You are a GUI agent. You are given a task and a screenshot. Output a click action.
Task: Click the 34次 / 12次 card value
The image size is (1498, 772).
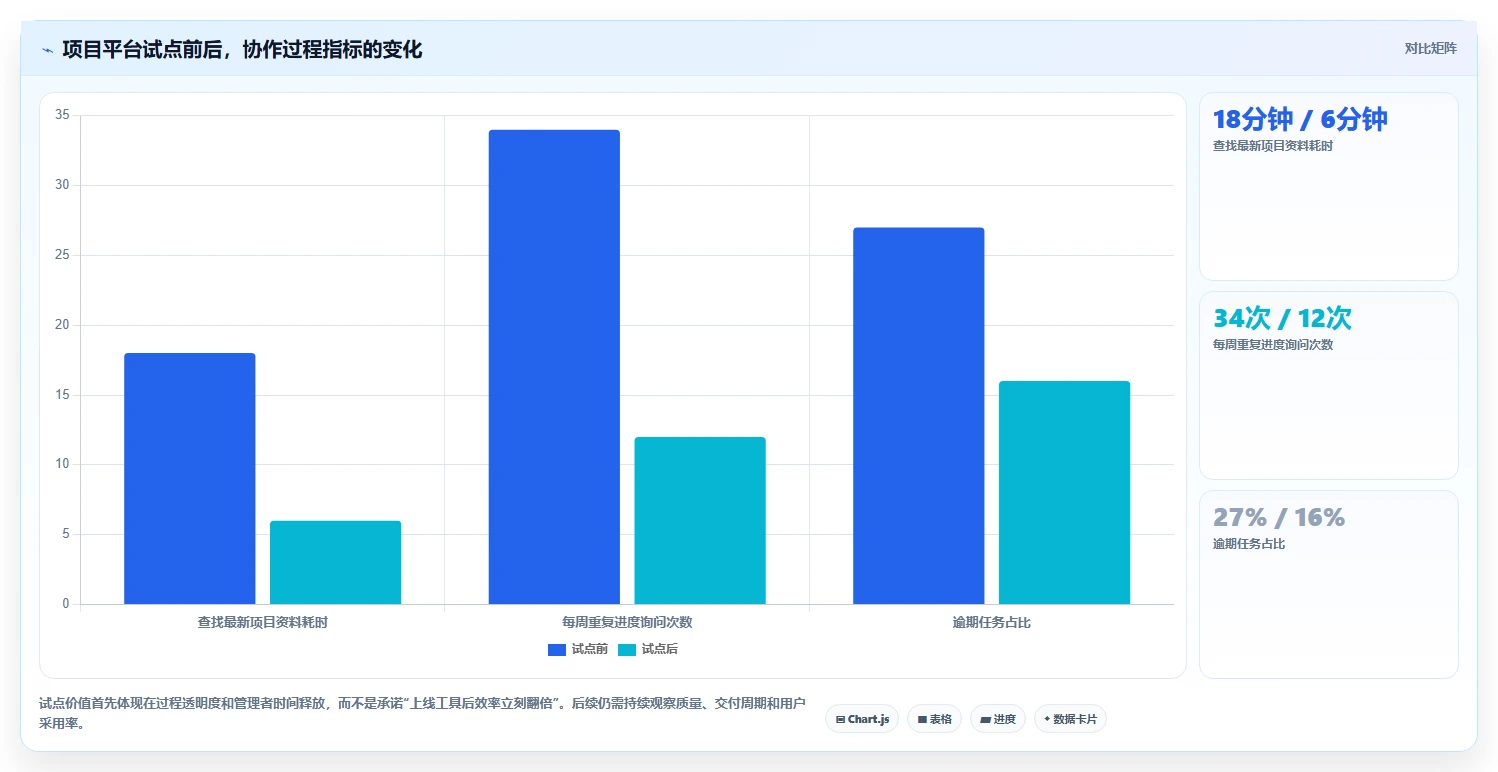(x=1282, y=319)
